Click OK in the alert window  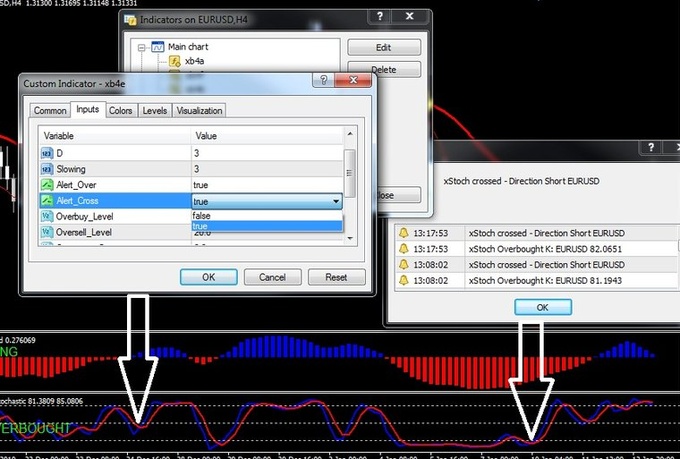click(x=543, y=307)
